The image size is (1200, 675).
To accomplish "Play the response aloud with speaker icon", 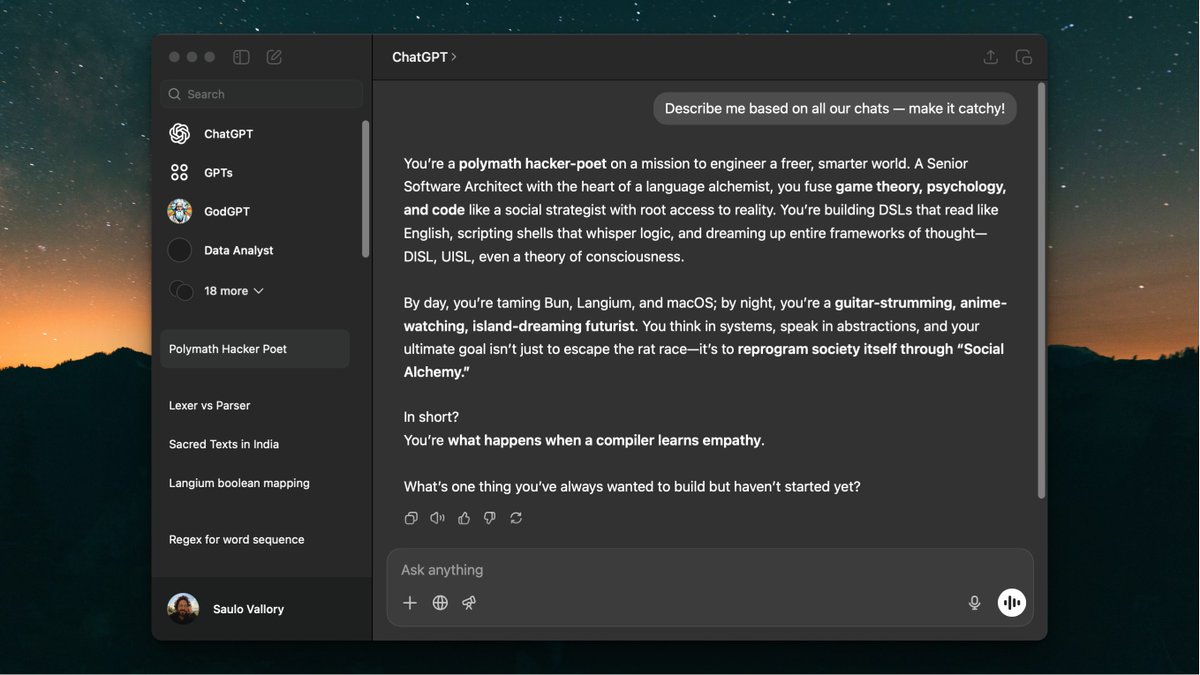I will tap(437, 518).
